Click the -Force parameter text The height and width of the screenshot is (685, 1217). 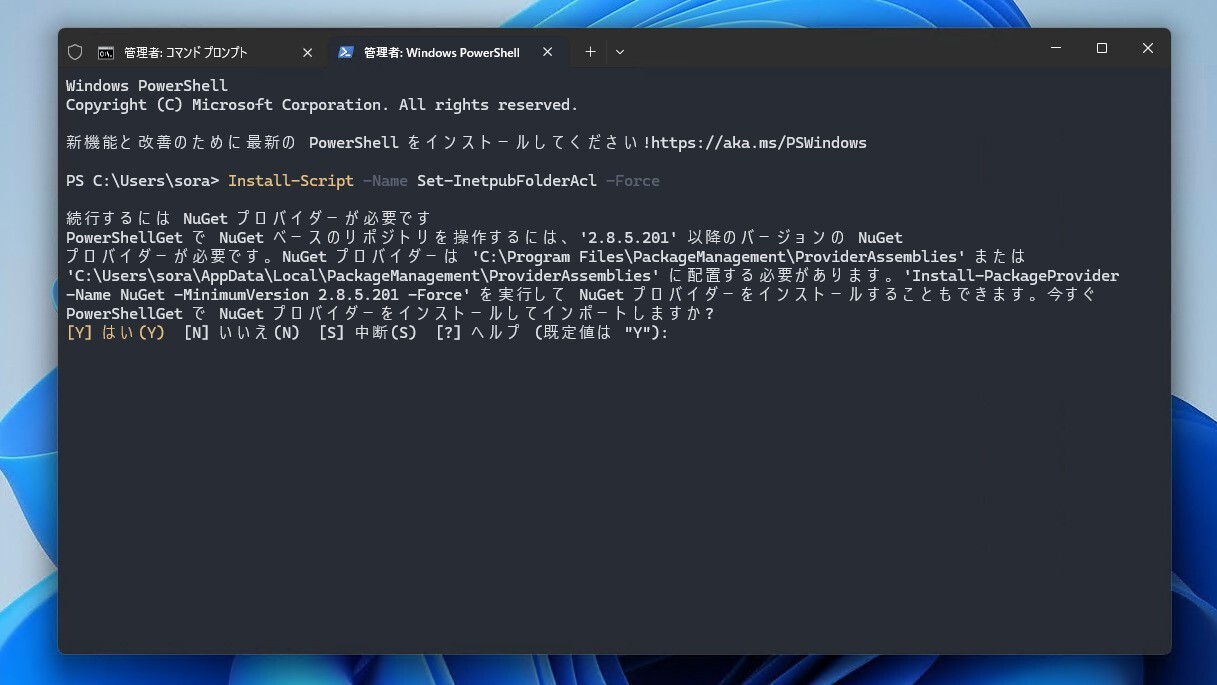pyautogui.click(x=633, y=181)
